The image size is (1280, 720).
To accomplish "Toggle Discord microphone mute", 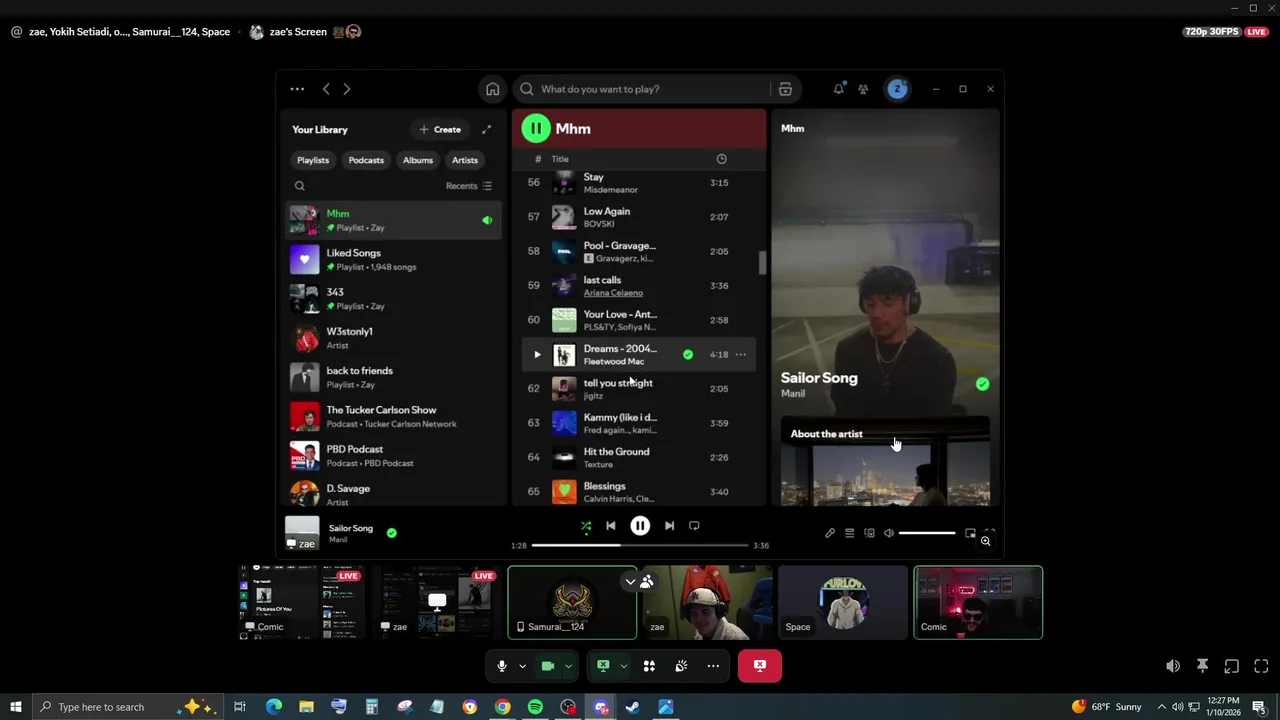I will coord(502,666).
